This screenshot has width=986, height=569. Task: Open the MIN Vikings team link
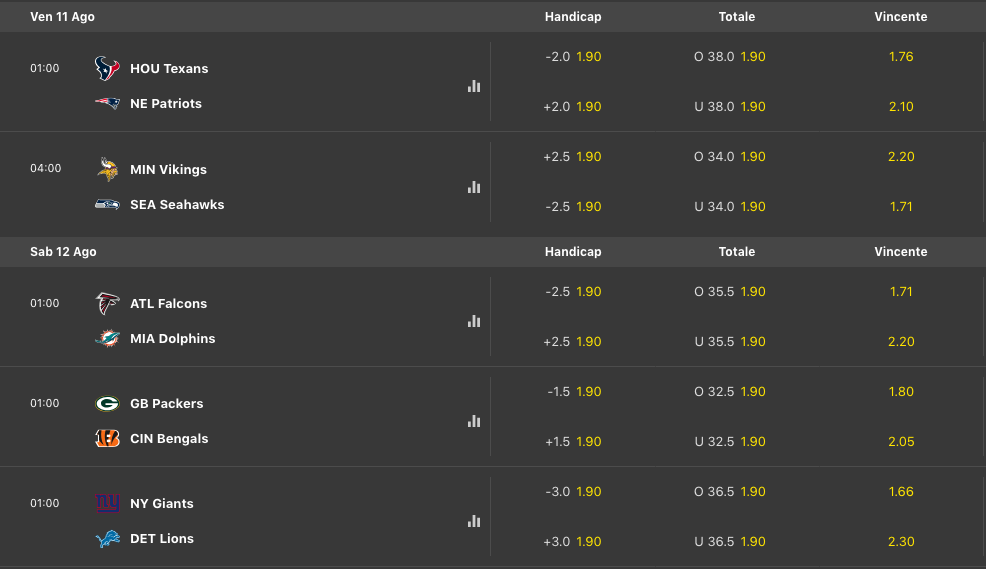click(168, 170)
